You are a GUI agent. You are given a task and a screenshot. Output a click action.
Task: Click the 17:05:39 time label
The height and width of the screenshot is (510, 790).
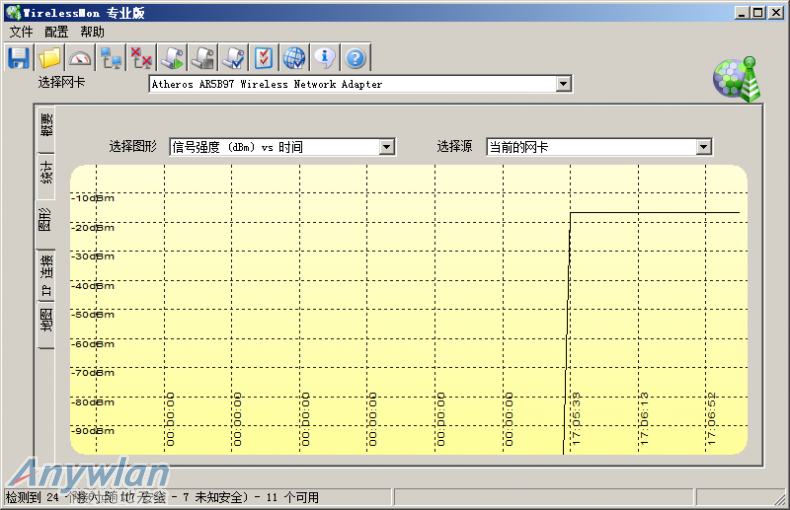point(576,419)
